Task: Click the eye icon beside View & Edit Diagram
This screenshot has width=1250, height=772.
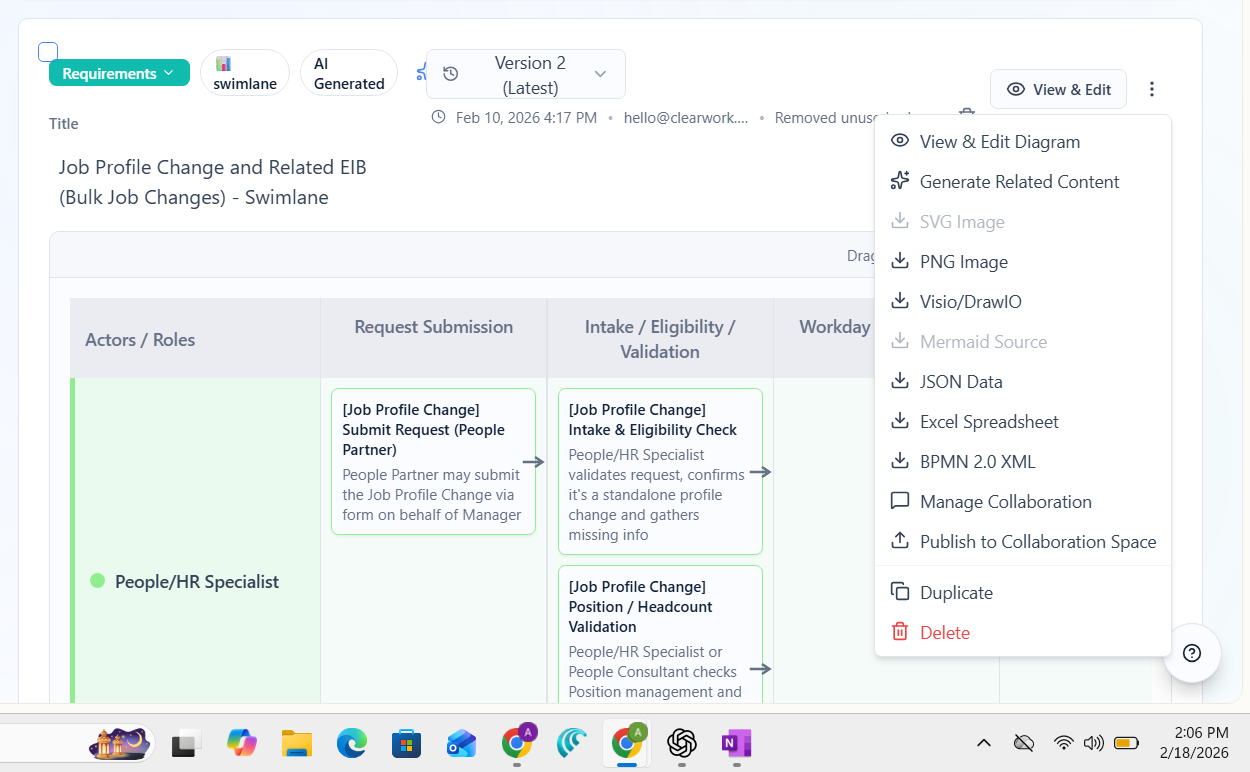Action: [900, 141]
